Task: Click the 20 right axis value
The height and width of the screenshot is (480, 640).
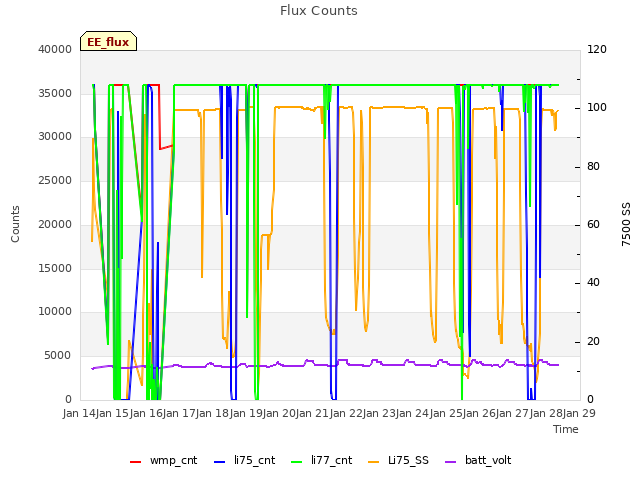Action: 593,341
